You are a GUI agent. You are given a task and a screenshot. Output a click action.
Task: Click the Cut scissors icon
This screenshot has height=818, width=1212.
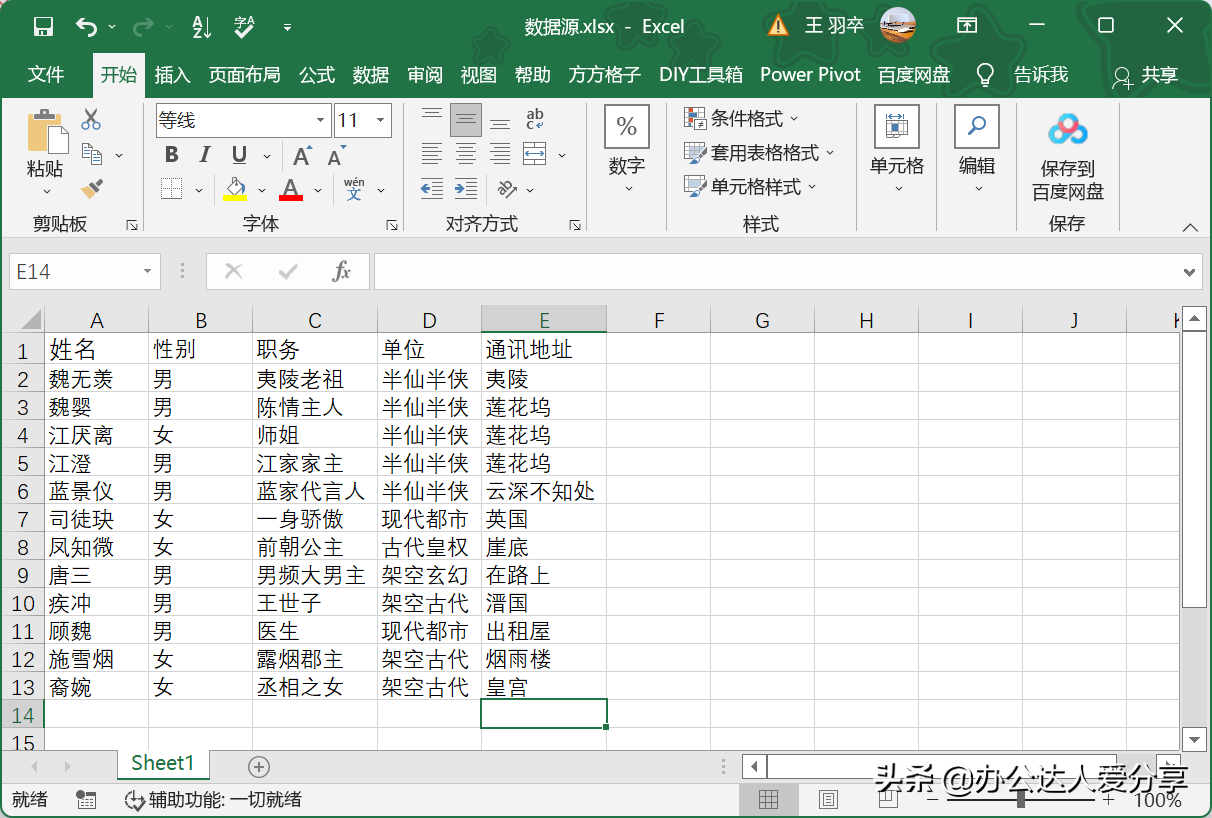click(91, 120)
